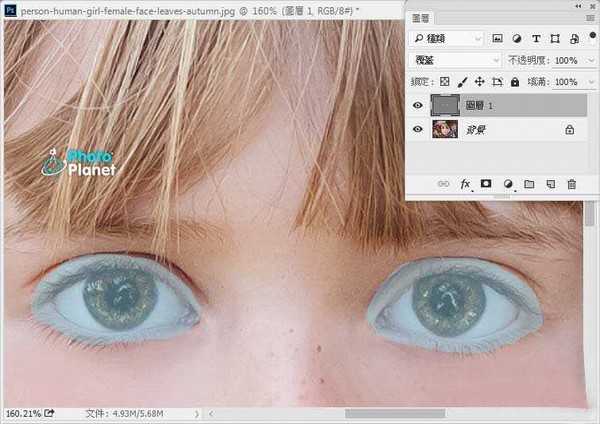600x424 pixels.
Task: Add a layer mask to the layer
Action: [486, 184]
